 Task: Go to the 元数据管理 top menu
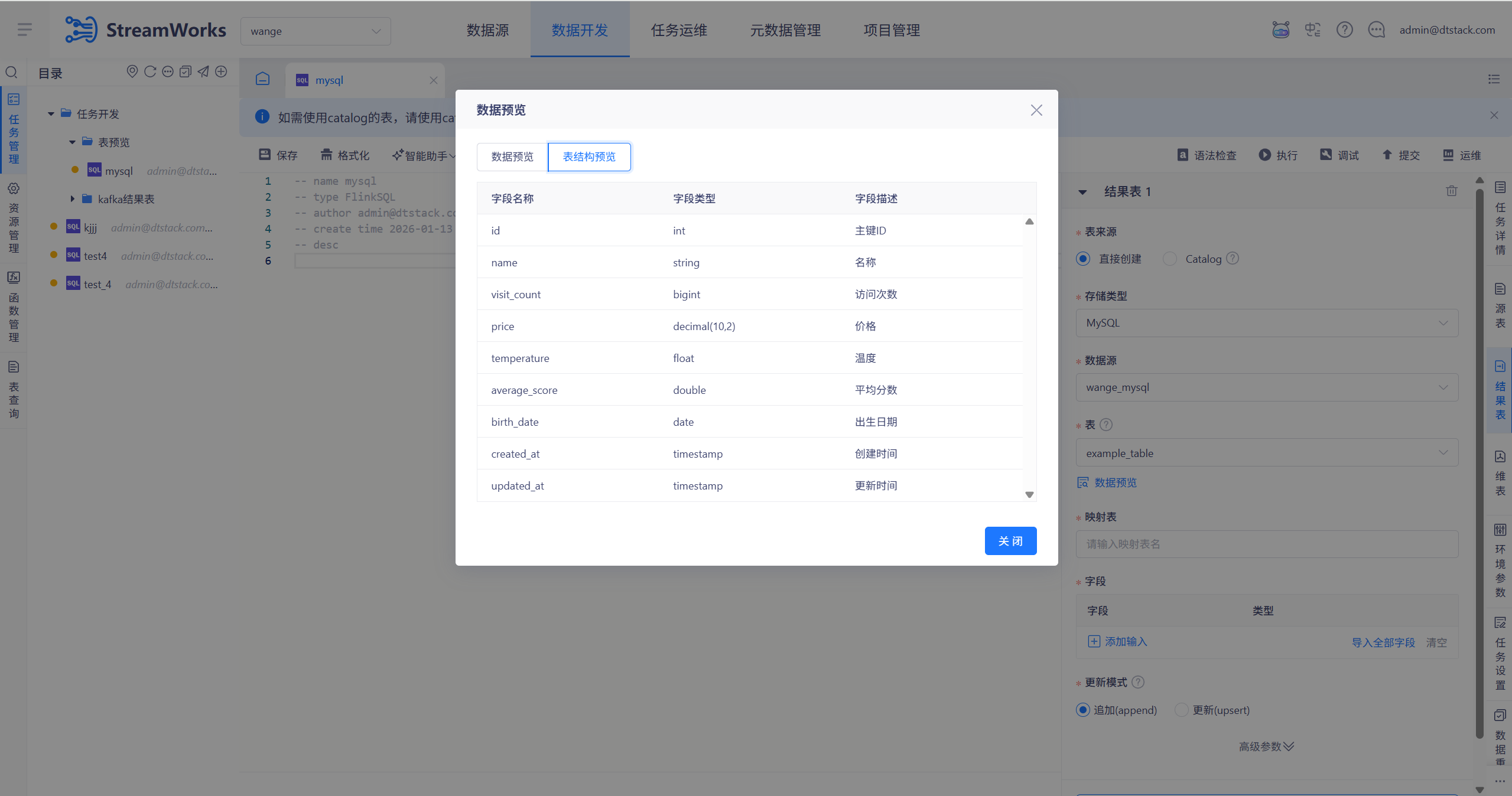coord(785,30)
